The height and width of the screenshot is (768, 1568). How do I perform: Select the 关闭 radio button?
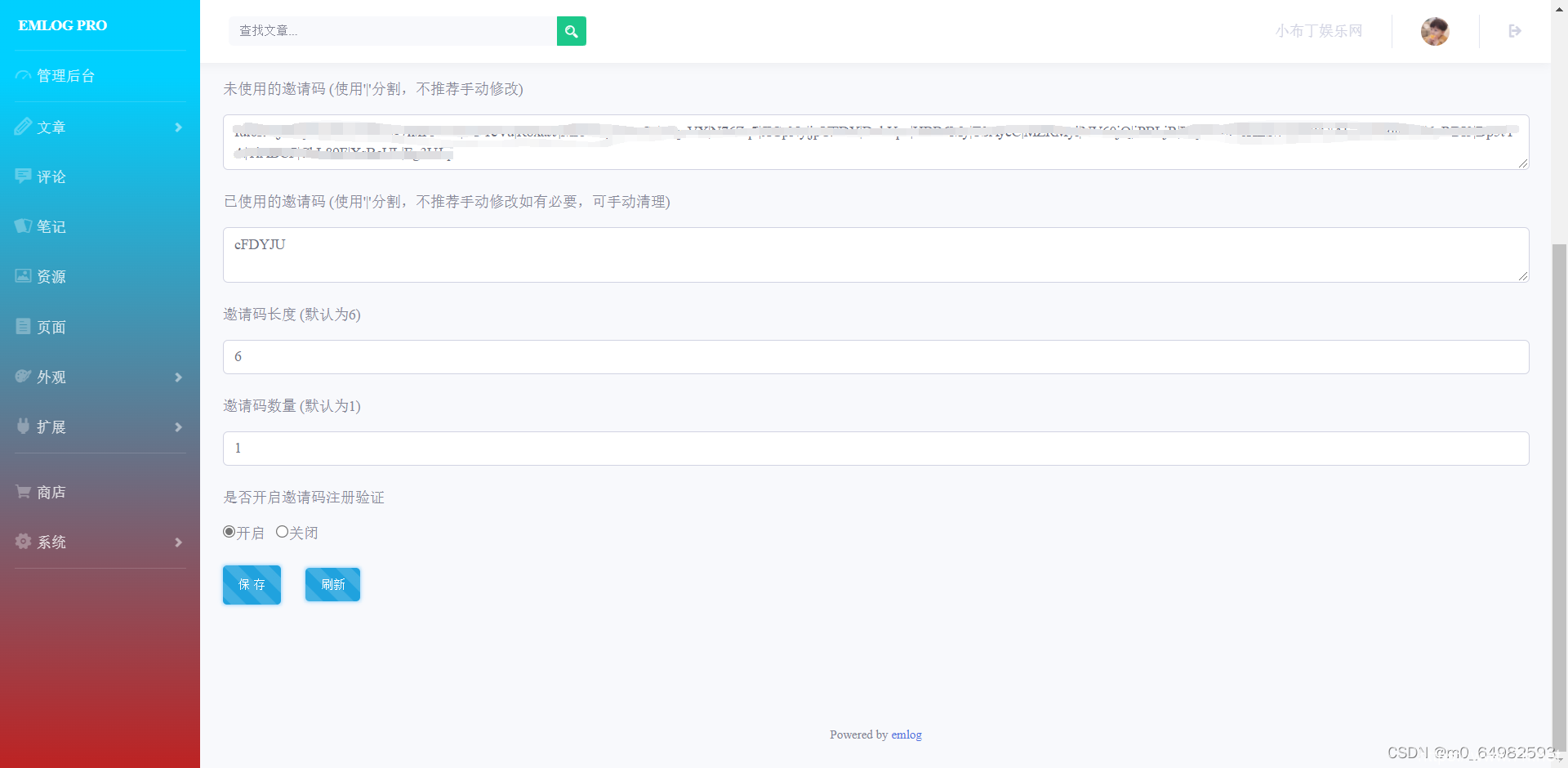tap(282, 532)
